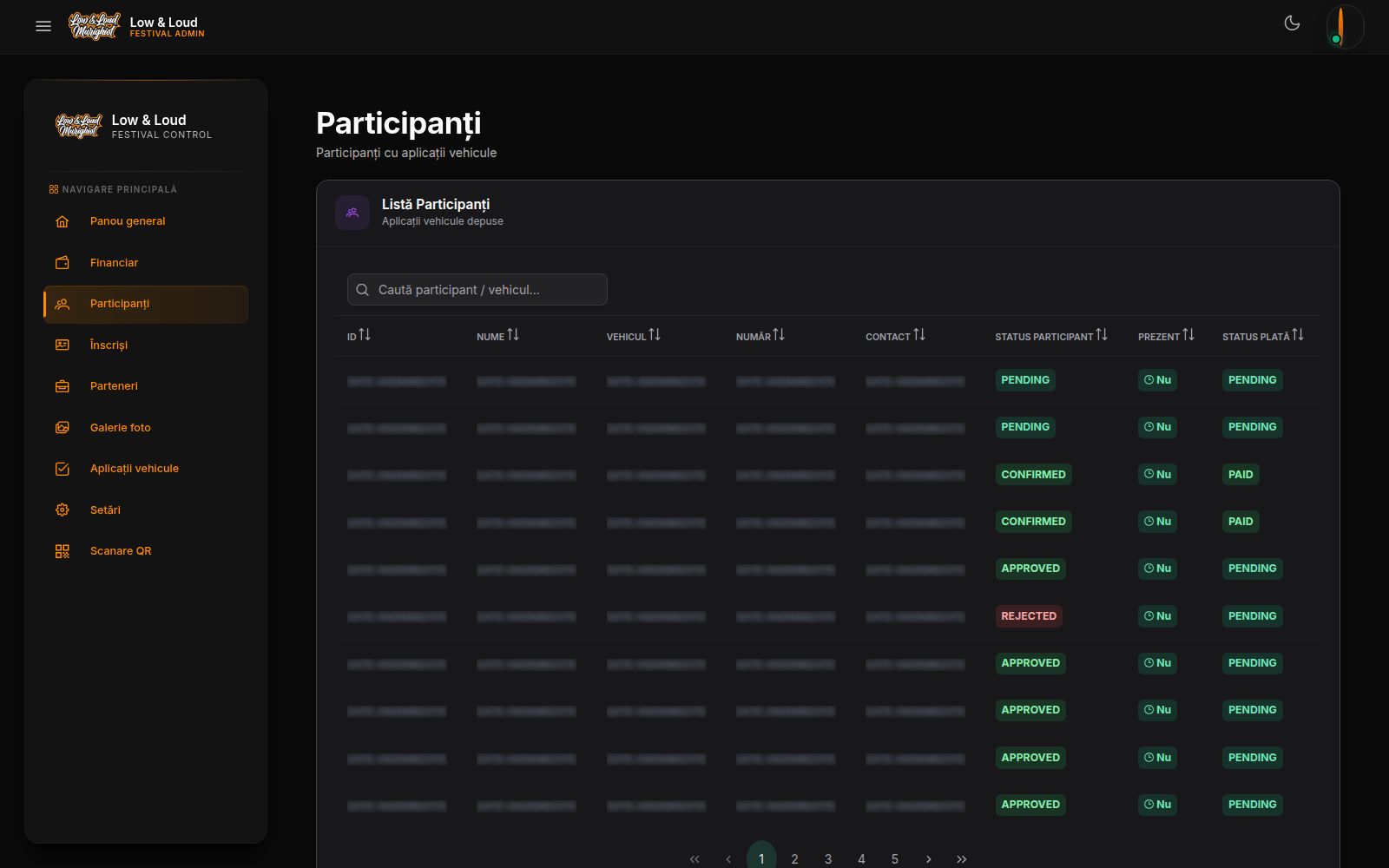The height and width of the screenshot is (868, 1389).
Task: Go to the next page arrow
Action: (928, 858)
